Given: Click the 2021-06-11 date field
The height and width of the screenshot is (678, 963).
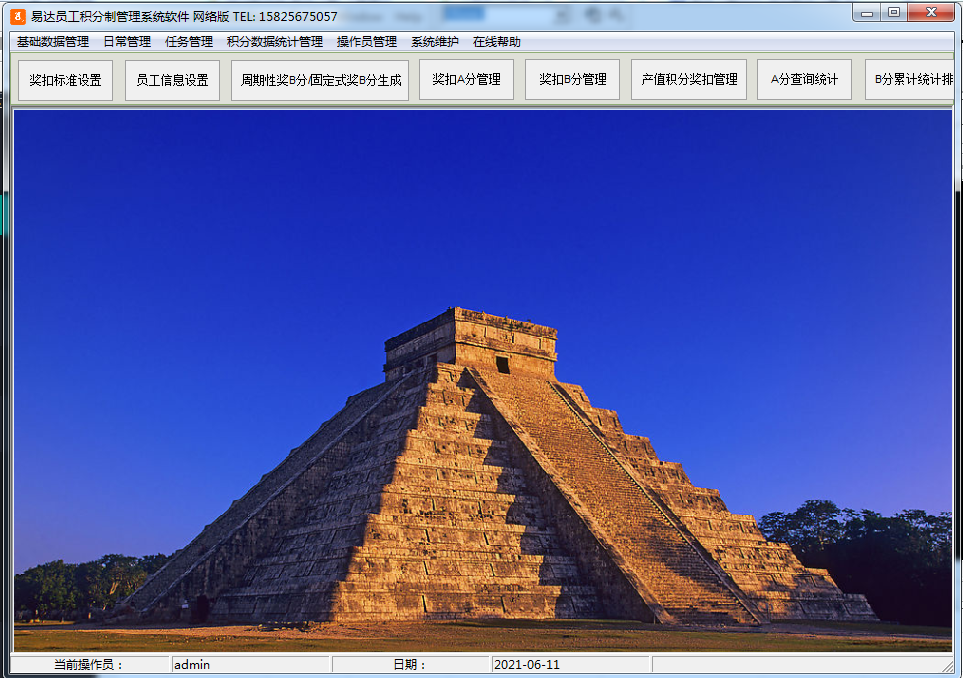Looking at the screenshot, I should coord(570,664).
